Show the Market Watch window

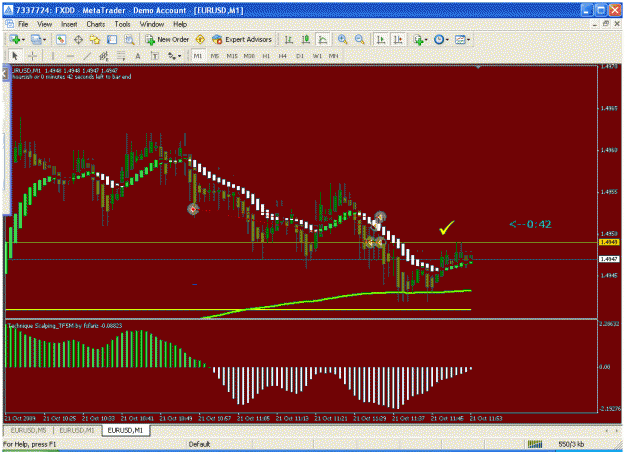click(61, 39)
